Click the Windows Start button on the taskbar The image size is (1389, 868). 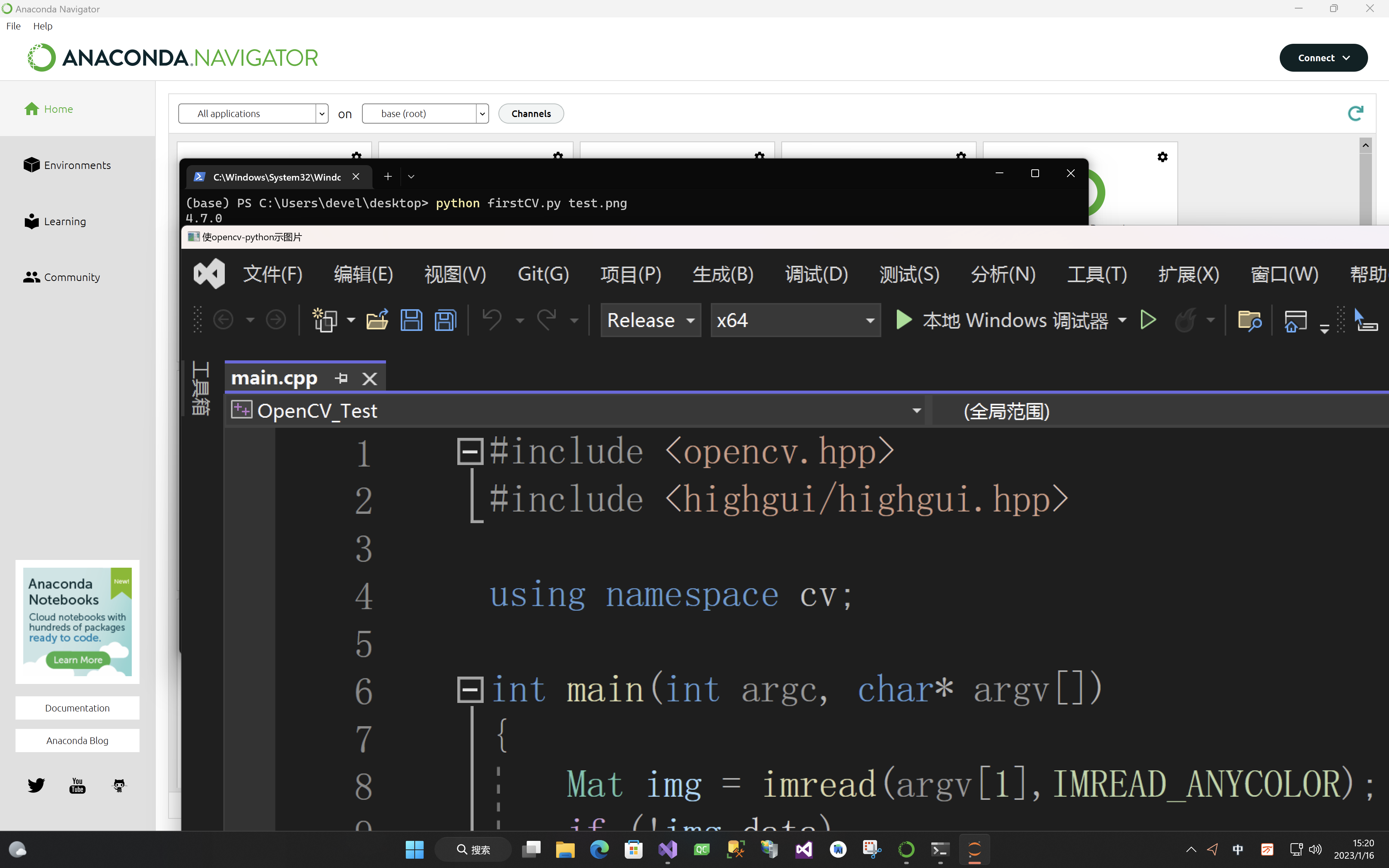pyautogui.click(x=414, y=850)
